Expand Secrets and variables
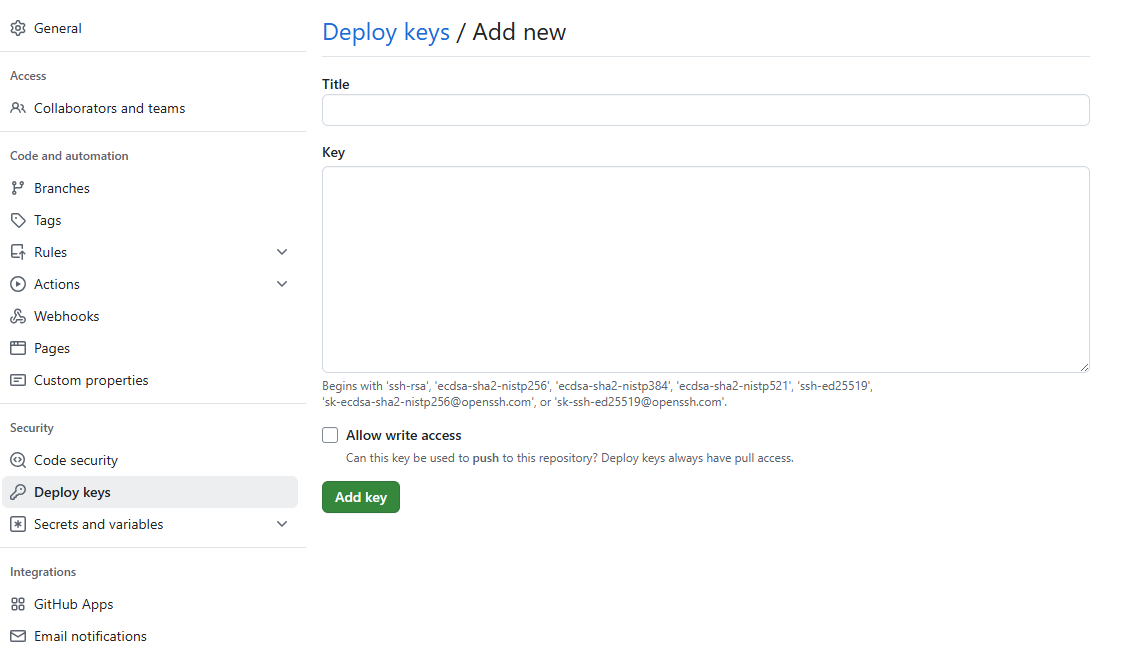The image size is (1129, 662). 282,524
